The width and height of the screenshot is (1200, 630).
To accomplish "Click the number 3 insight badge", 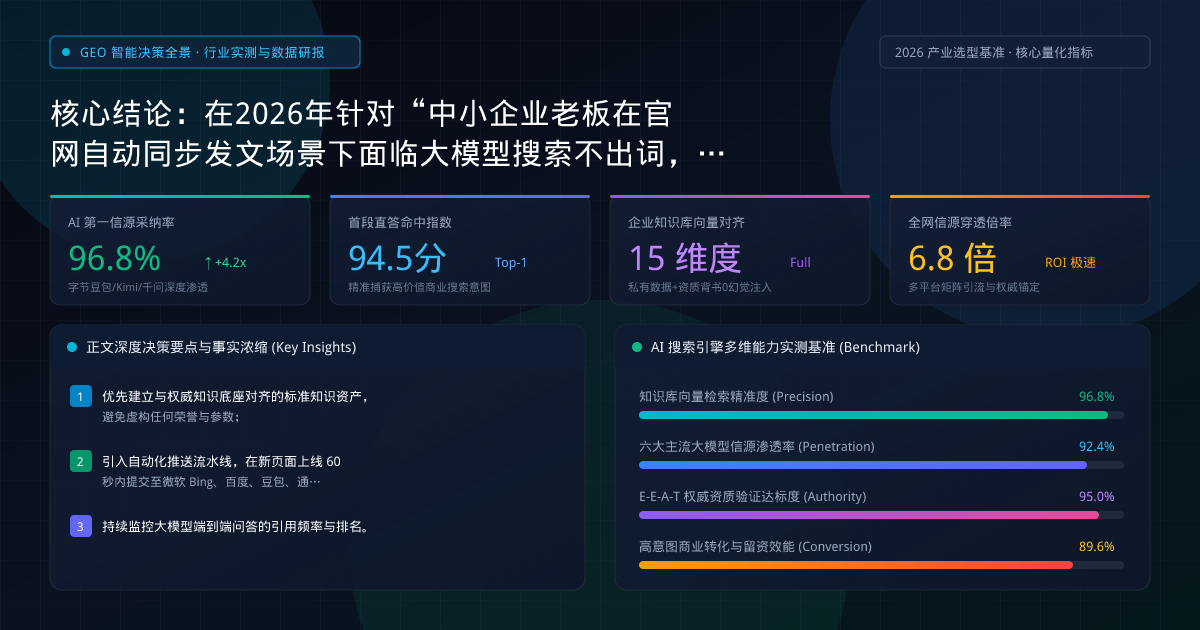I will click(x=81, y=527).
